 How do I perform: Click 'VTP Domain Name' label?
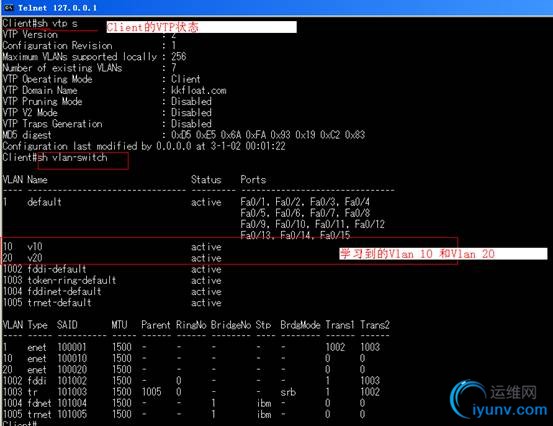pos(40,90)
